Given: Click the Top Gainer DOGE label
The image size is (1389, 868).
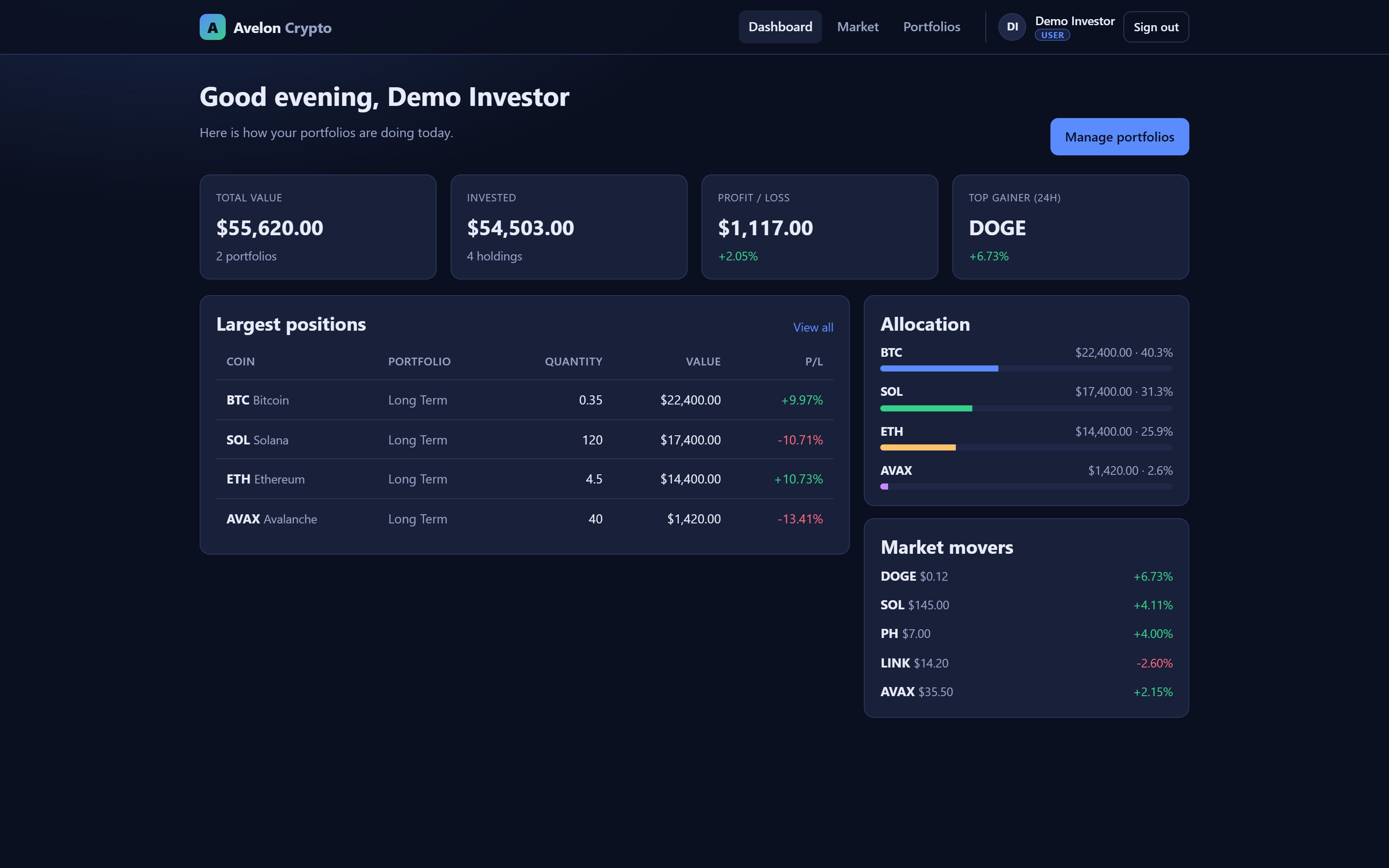Looking at the screenshot, I should pos(997,228).
